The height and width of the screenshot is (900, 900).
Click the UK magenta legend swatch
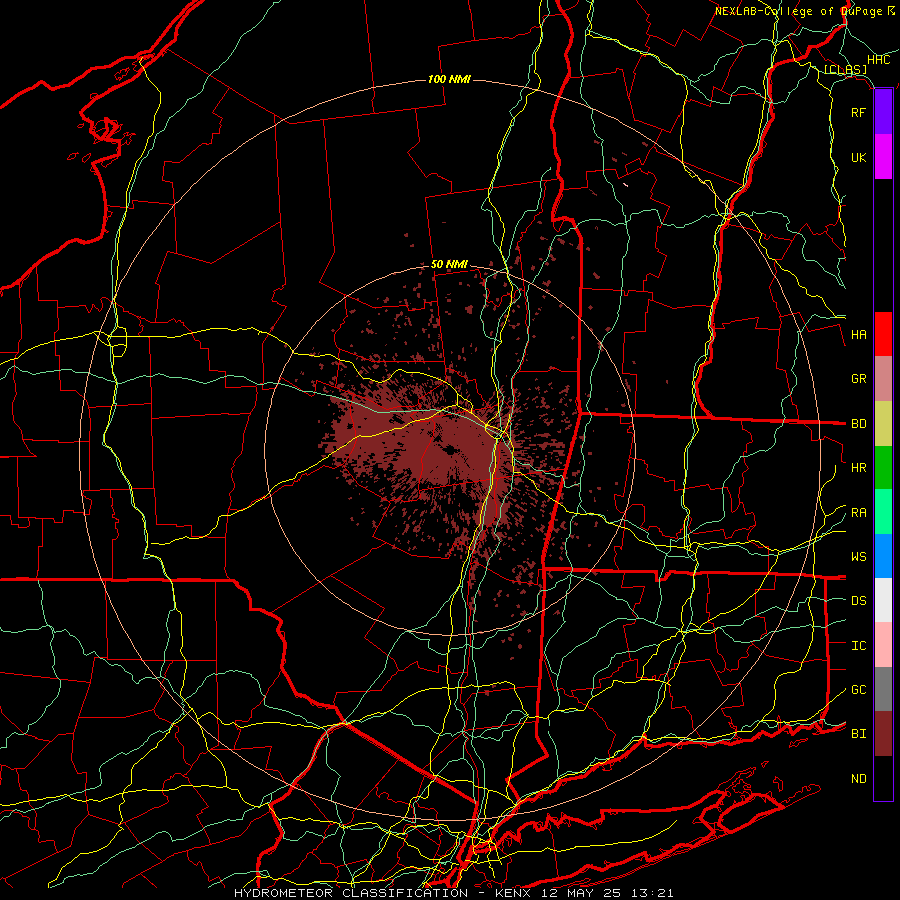[x=883, y=157]
